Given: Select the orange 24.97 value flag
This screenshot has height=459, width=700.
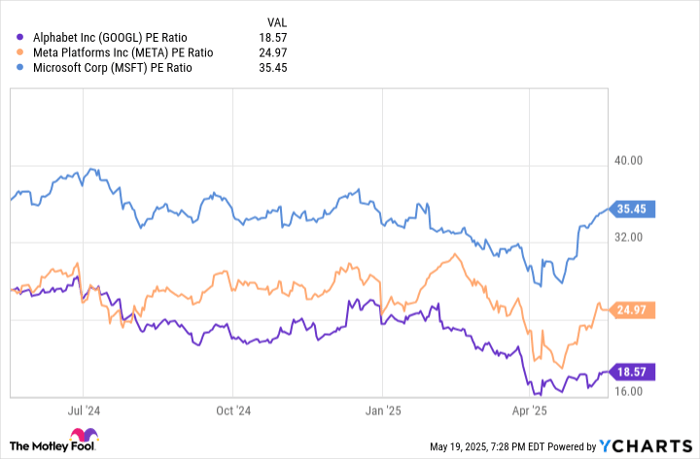Looking at the screenshot, I should click(x=629, y=310).
